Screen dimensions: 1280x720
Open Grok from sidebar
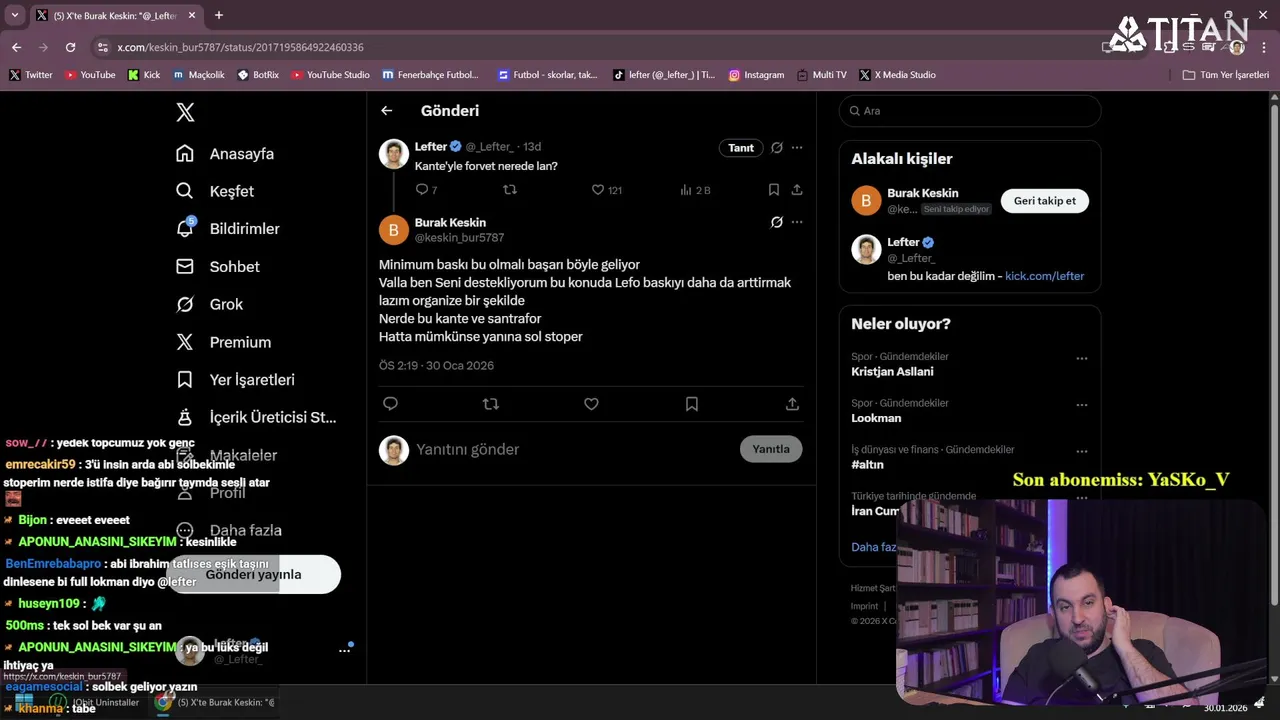210,304
